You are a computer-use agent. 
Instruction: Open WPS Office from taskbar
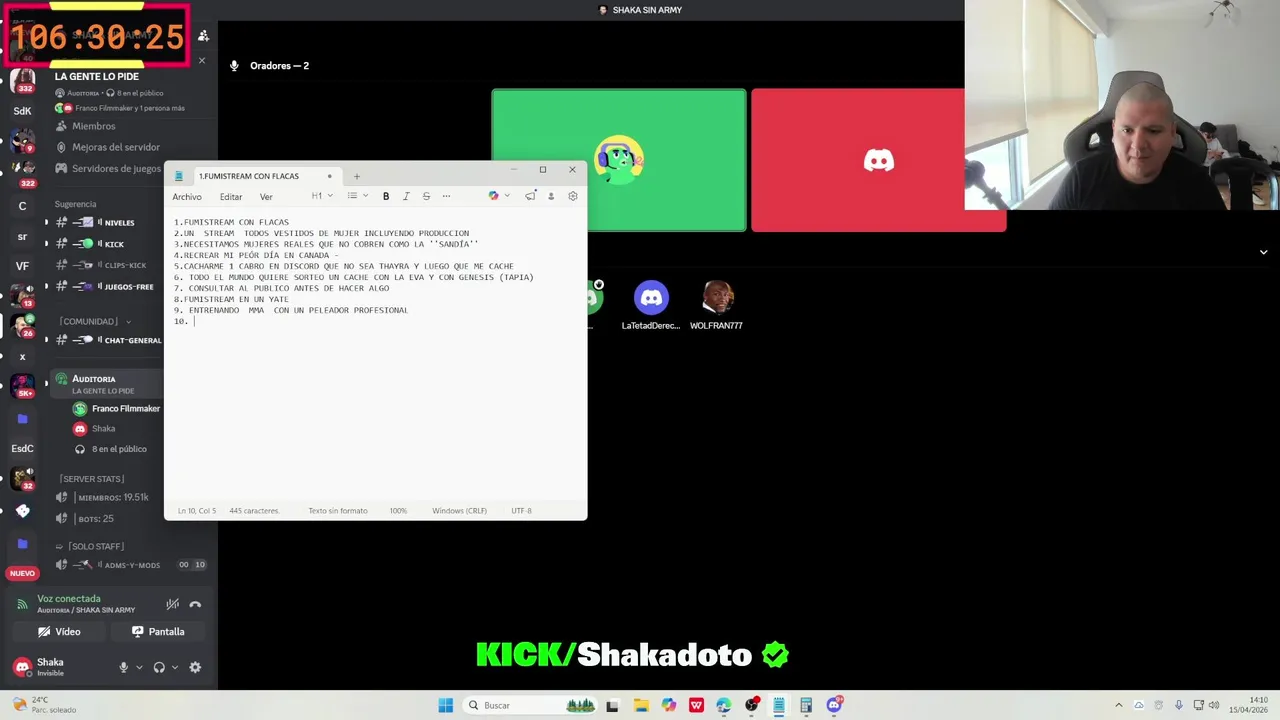click(x=696, y=705)
